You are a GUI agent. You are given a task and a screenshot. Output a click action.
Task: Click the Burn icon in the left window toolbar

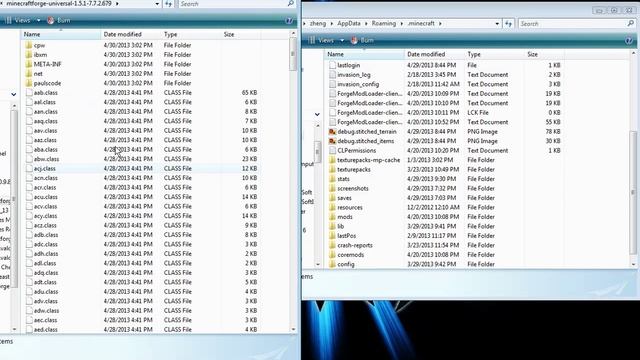(x=51, y=20)
